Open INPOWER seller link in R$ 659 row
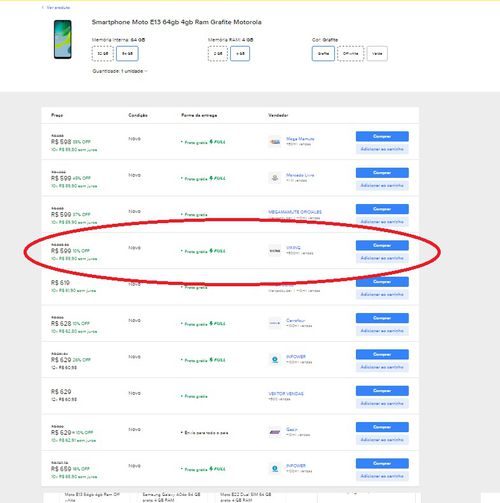Viewport: 500px width, 503px height. [x=296, y=466]
